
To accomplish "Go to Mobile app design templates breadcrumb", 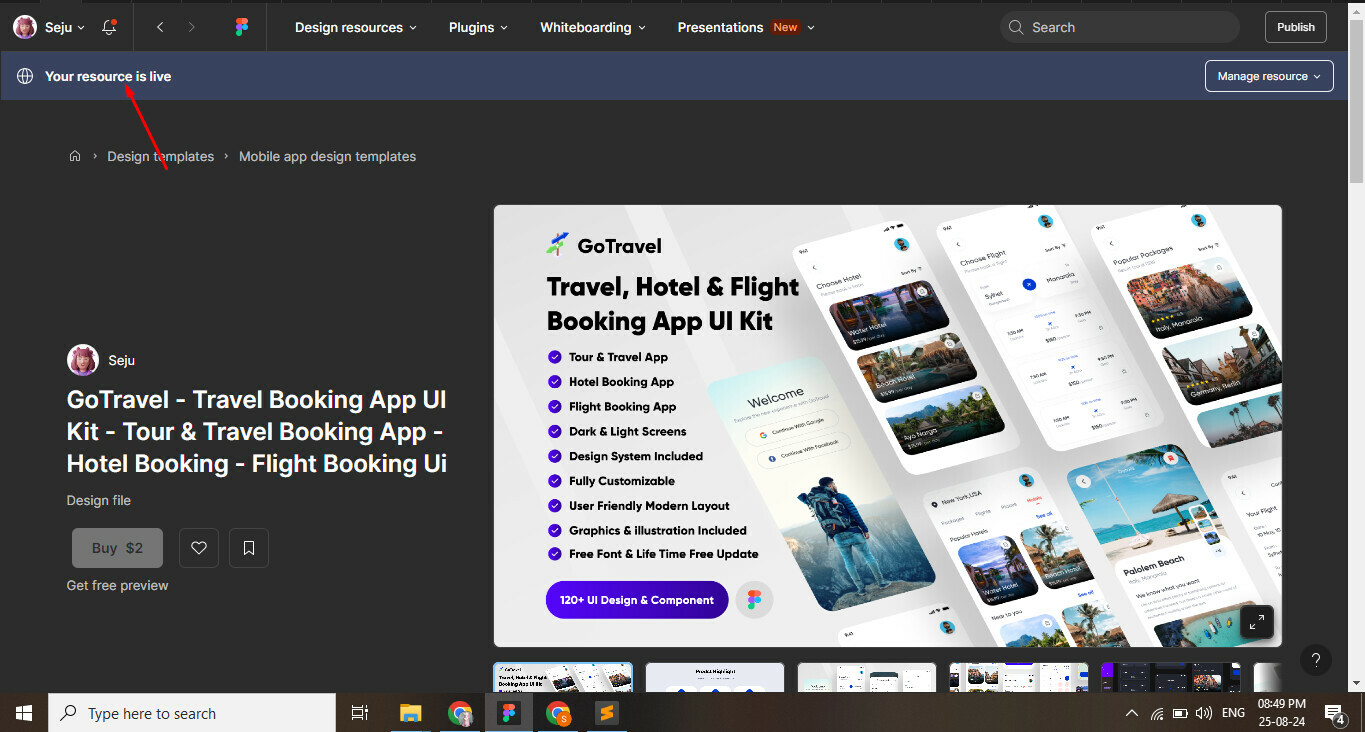I will pos(327,156).
